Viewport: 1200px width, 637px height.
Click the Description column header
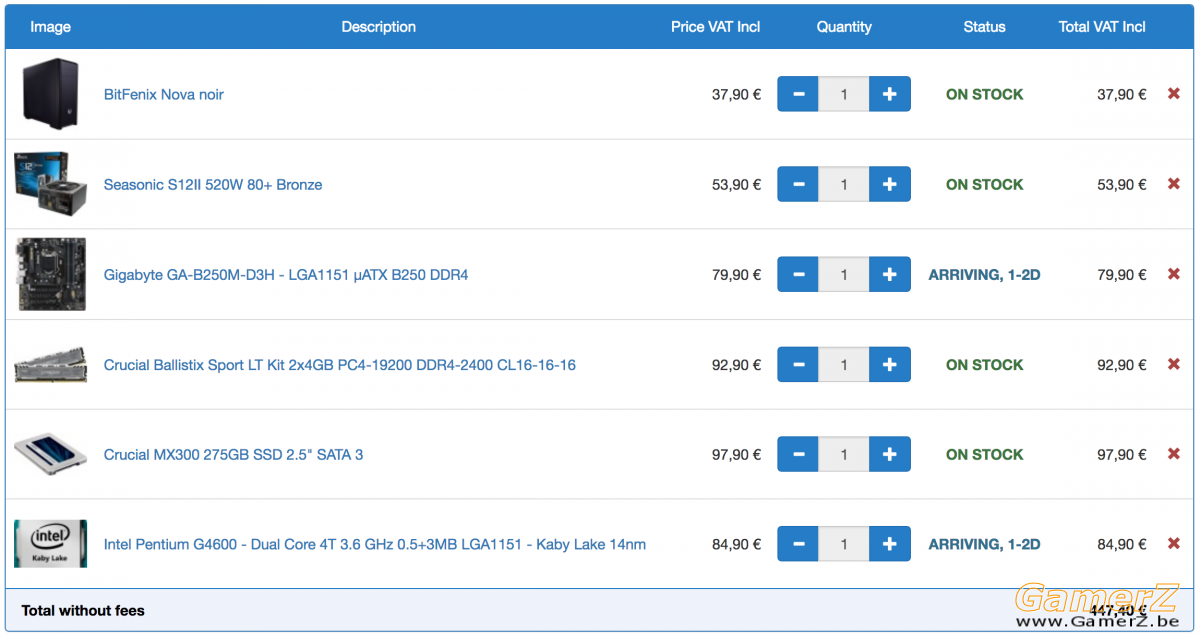378,27
